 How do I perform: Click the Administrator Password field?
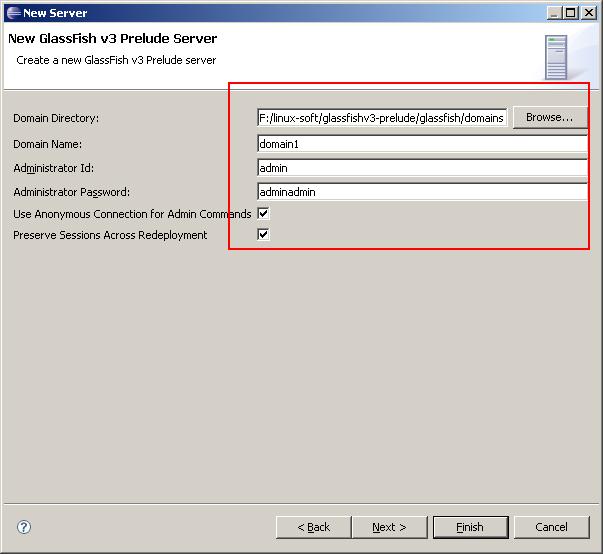422,192
